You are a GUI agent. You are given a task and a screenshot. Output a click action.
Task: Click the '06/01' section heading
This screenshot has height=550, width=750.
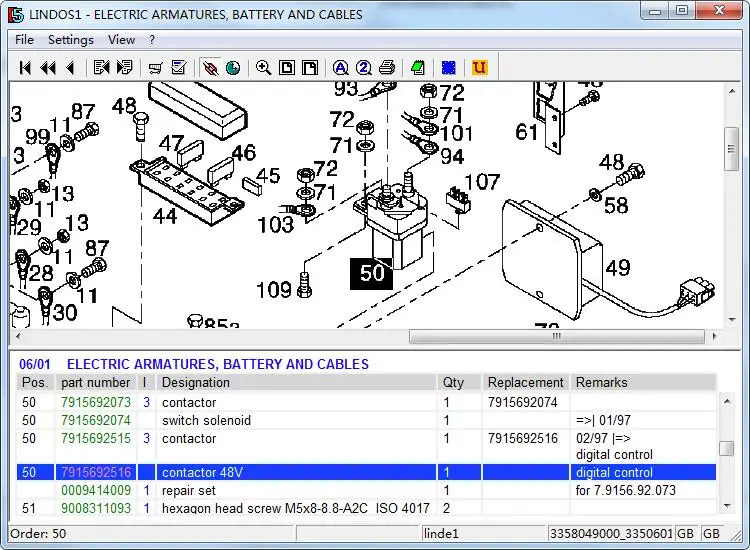[34, 364]
